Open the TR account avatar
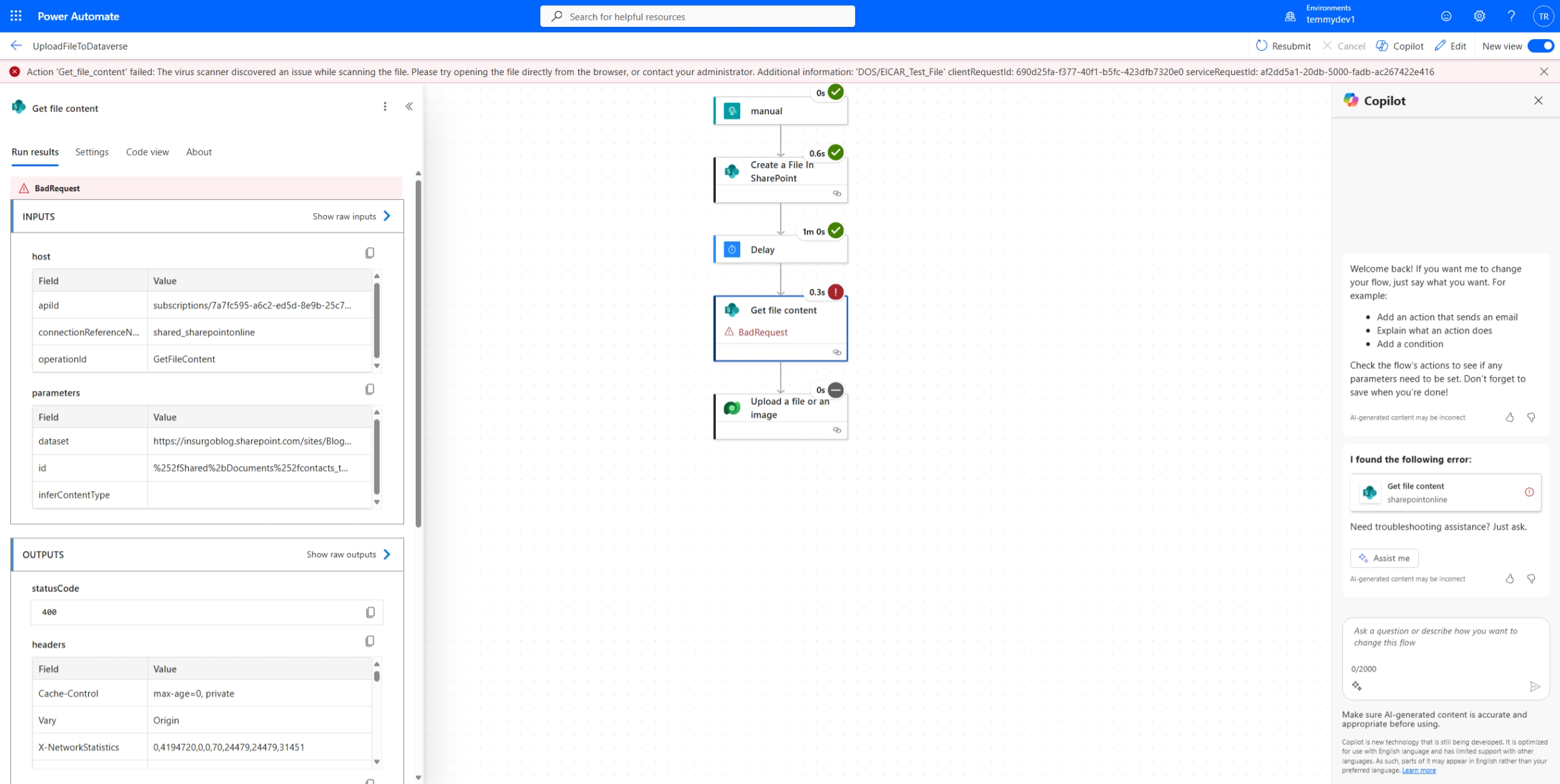Image resolution: width=1560 pixels, height=784 pixels. click(x=1543, y=16)
